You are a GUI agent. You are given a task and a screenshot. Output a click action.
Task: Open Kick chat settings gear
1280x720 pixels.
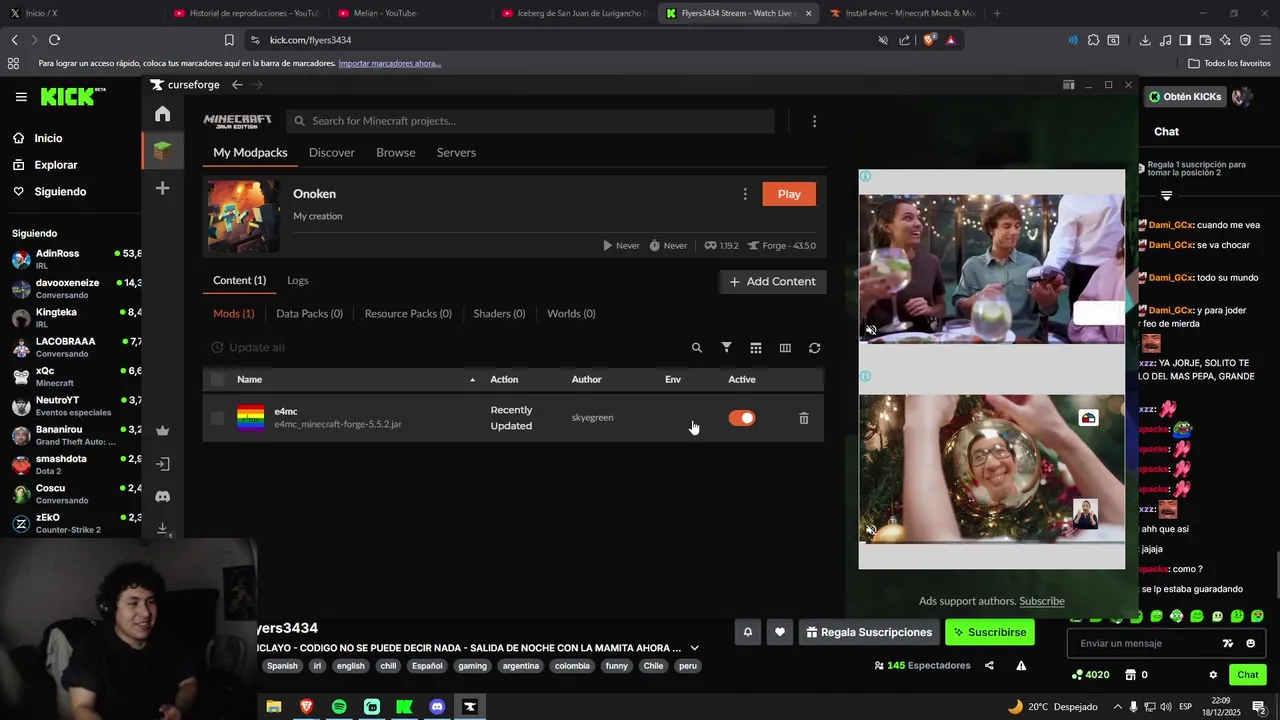coord(1213,675)
